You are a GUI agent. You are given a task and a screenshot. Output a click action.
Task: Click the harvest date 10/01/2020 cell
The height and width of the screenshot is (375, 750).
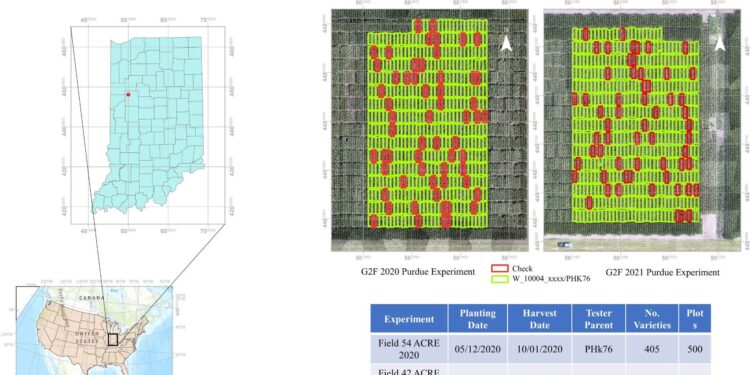pos(540,349)
